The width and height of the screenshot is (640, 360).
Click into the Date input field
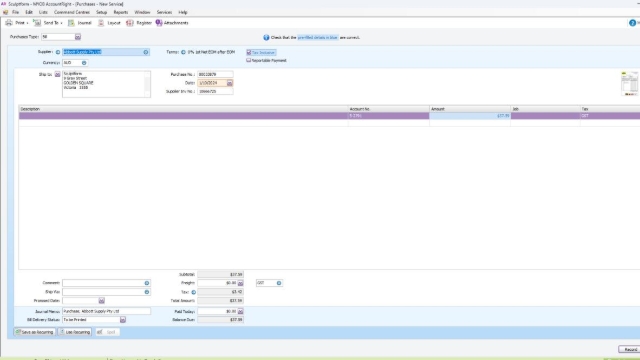(212, 83)
